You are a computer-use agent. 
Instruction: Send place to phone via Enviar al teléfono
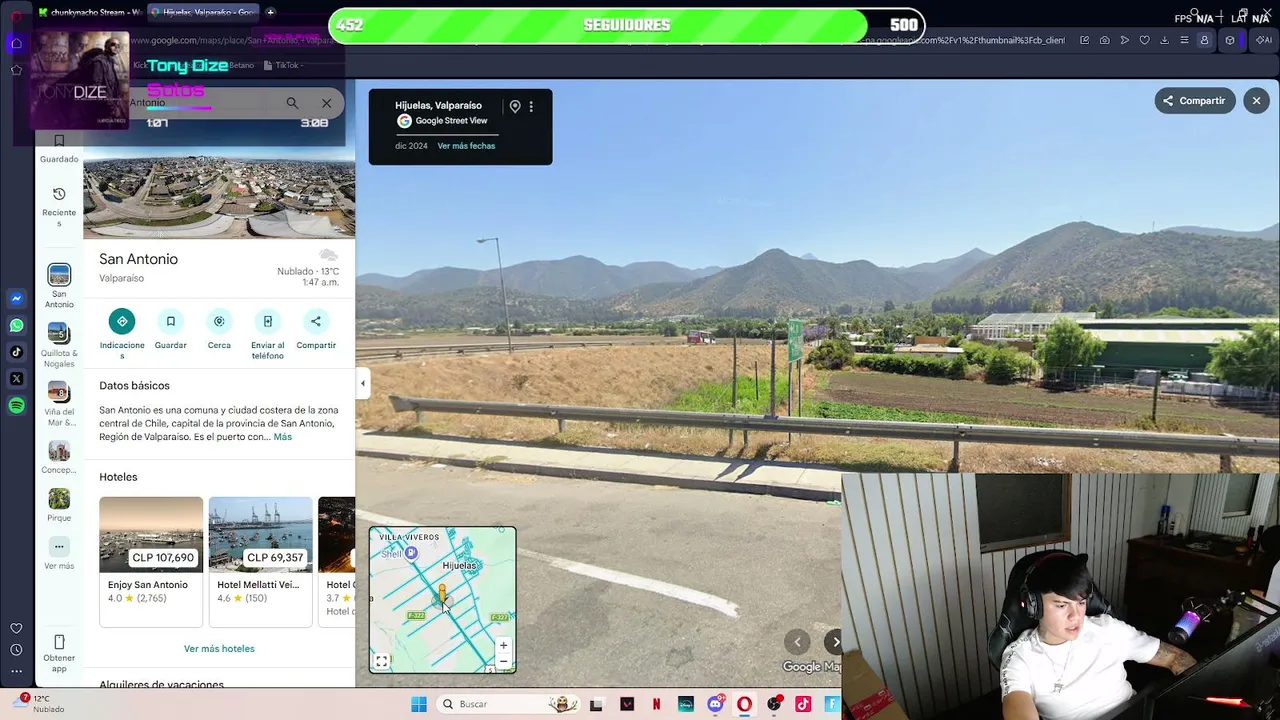[267, 321]
